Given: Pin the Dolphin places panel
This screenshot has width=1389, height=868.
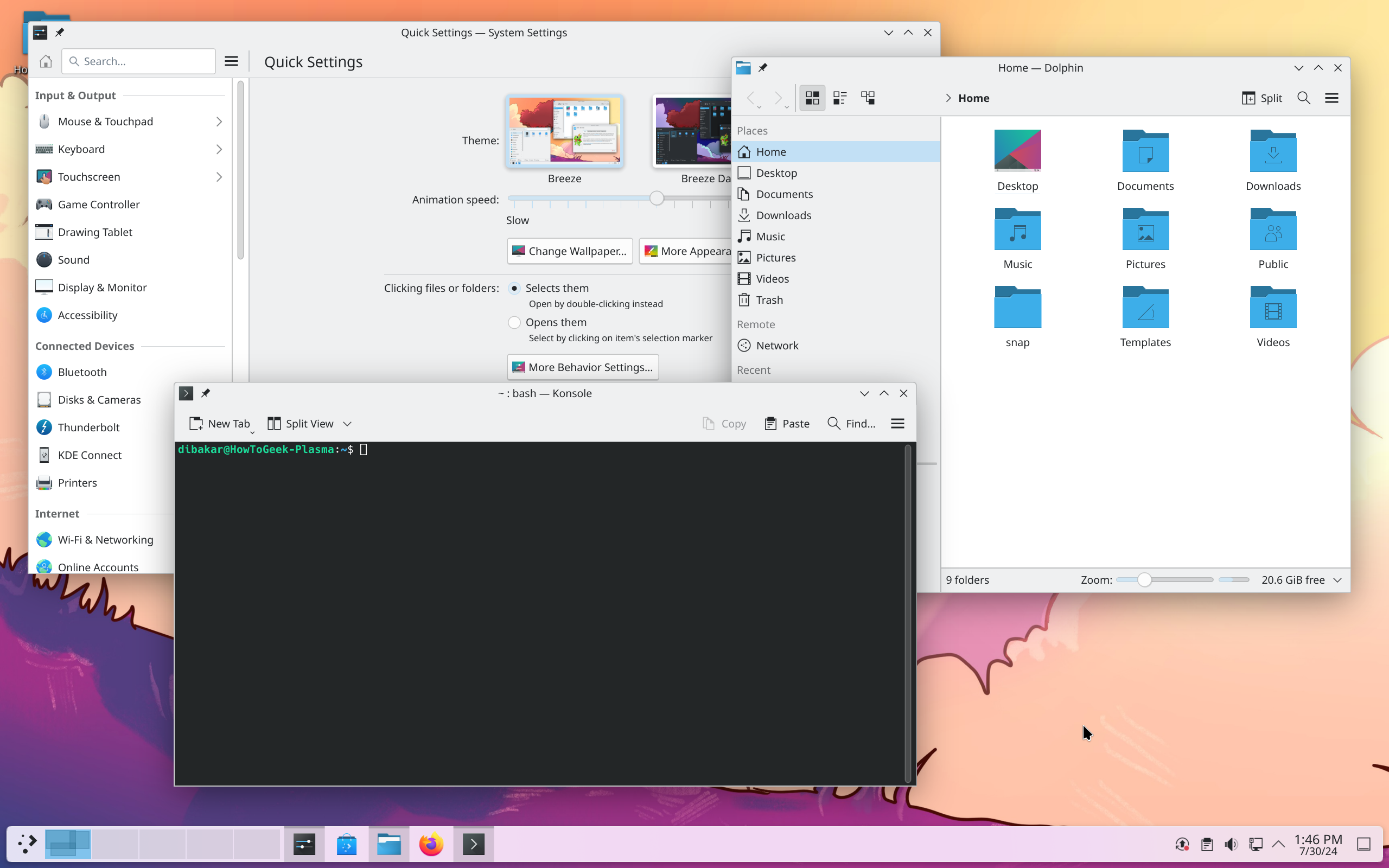Looking at the screenshot, I should point(763,67).
